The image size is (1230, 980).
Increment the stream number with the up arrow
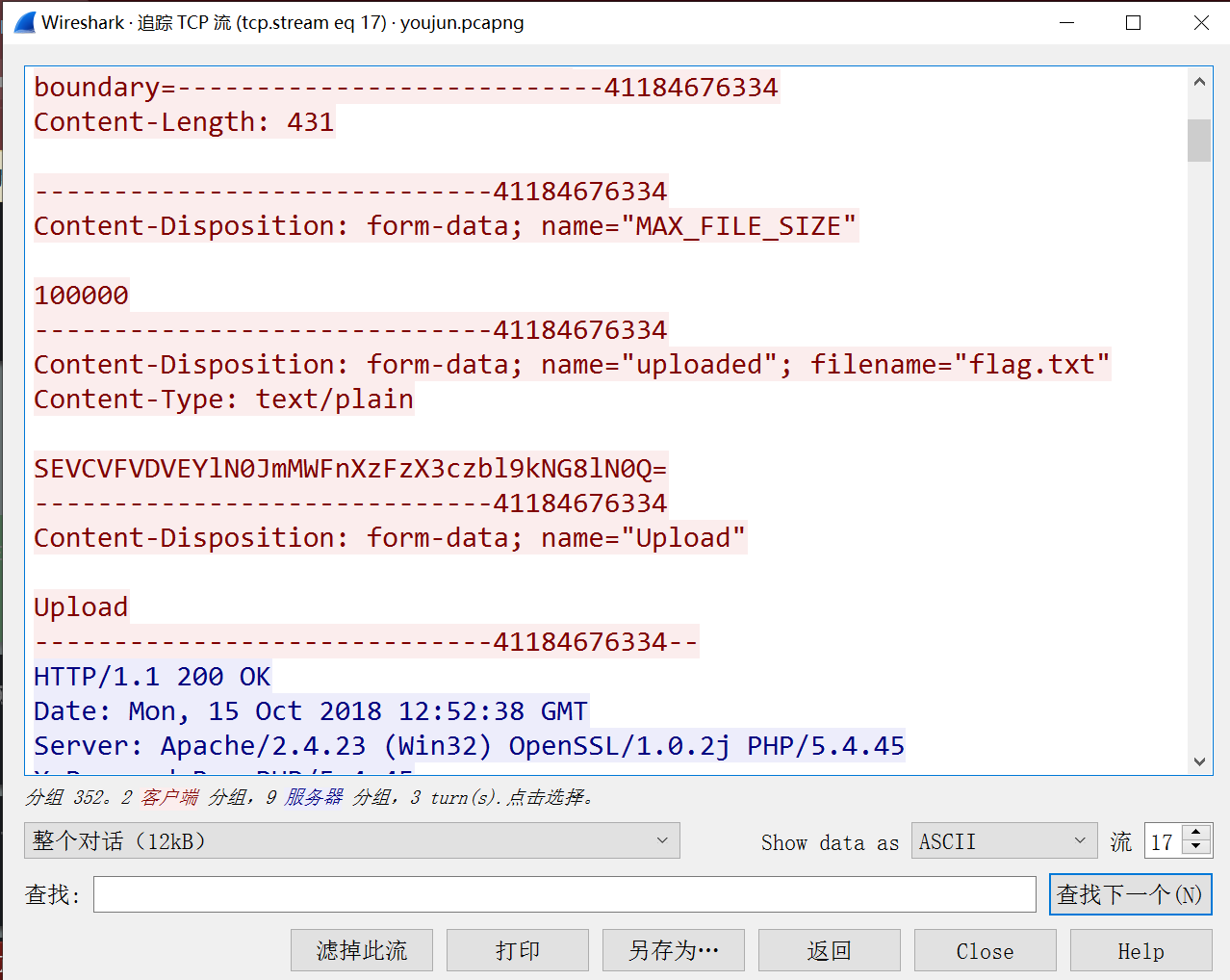pyautogui.click(x=1196, y=833)
